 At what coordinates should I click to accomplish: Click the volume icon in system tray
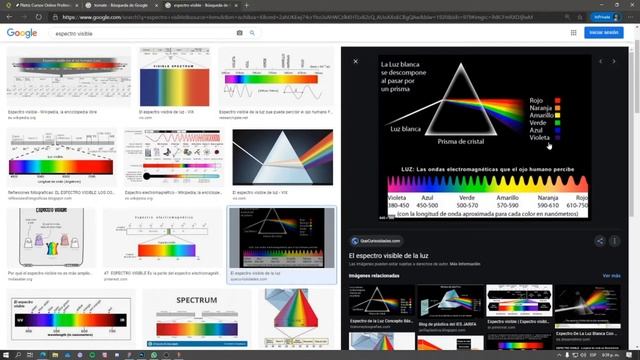(583, 355)
